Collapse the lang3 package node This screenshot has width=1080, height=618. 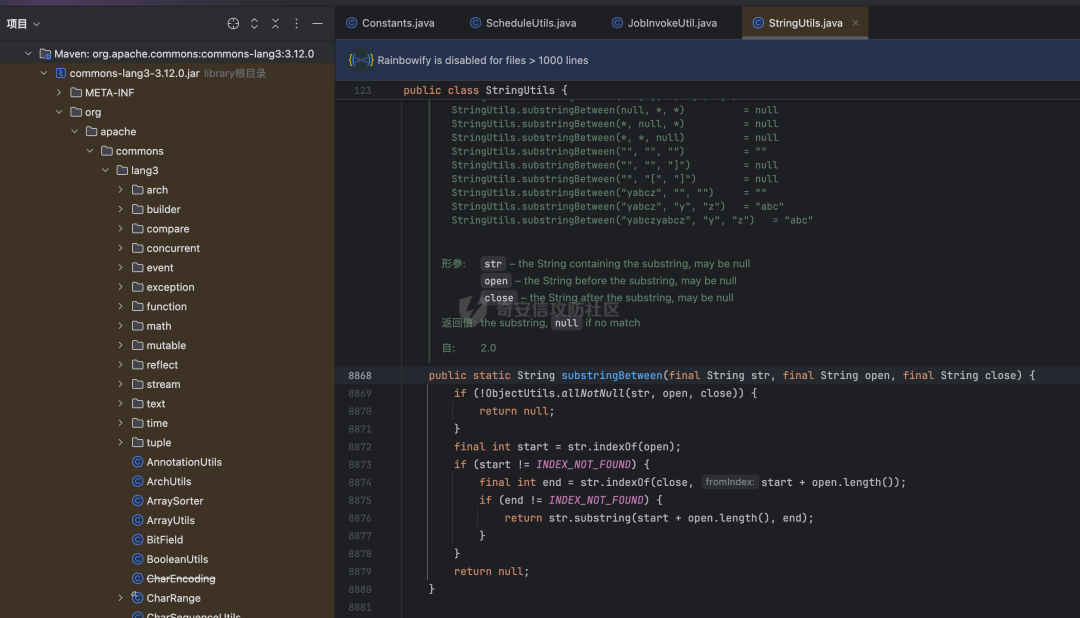pyautogui.click(x=105, y=170)
